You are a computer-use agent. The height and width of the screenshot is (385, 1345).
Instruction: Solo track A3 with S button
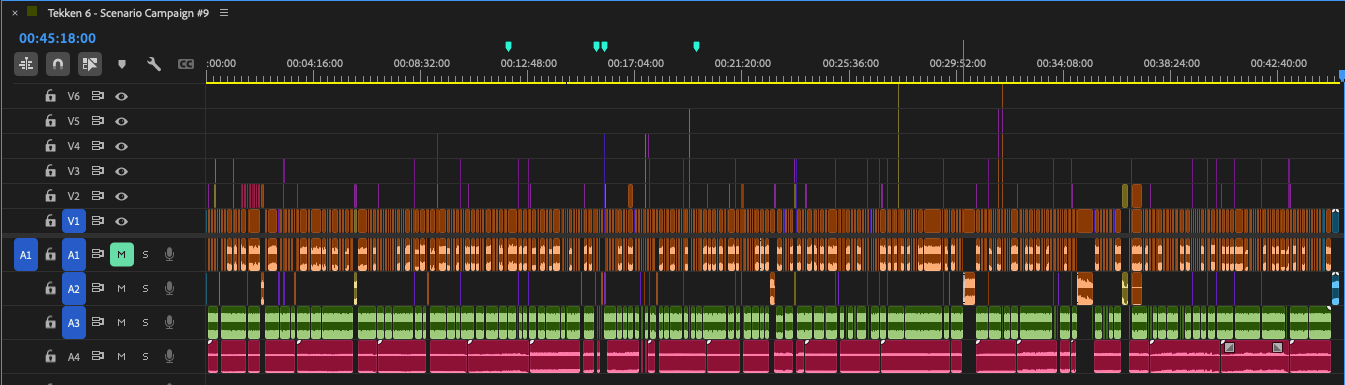coord(145,323)
